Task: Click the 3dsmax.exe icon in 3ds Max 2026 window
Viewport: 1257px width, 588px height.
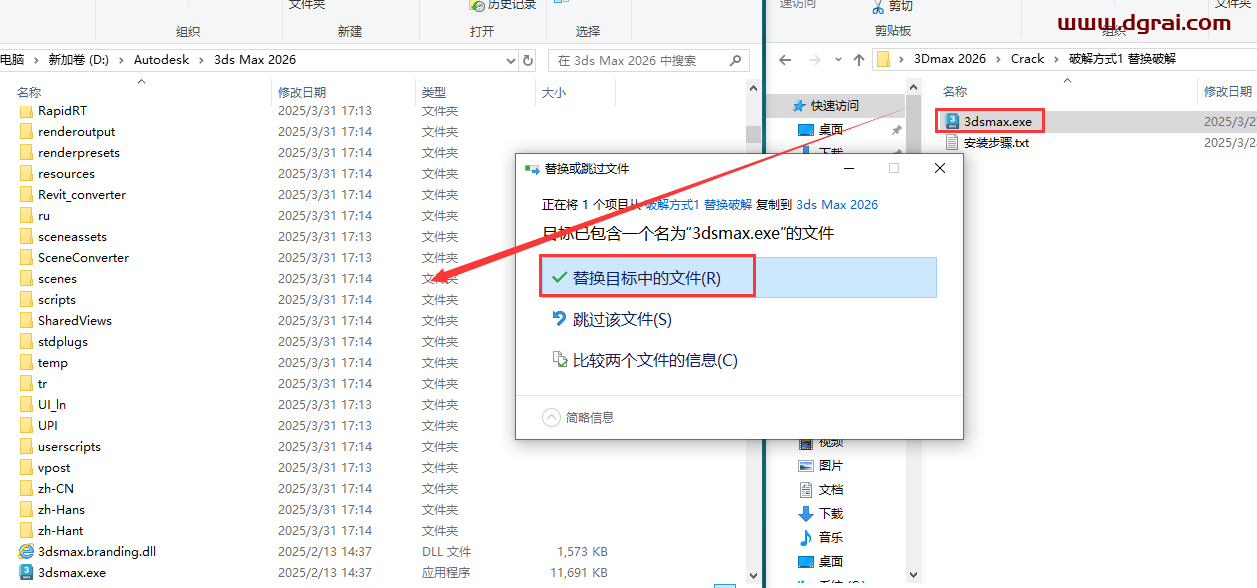Action: pos(27,572)
